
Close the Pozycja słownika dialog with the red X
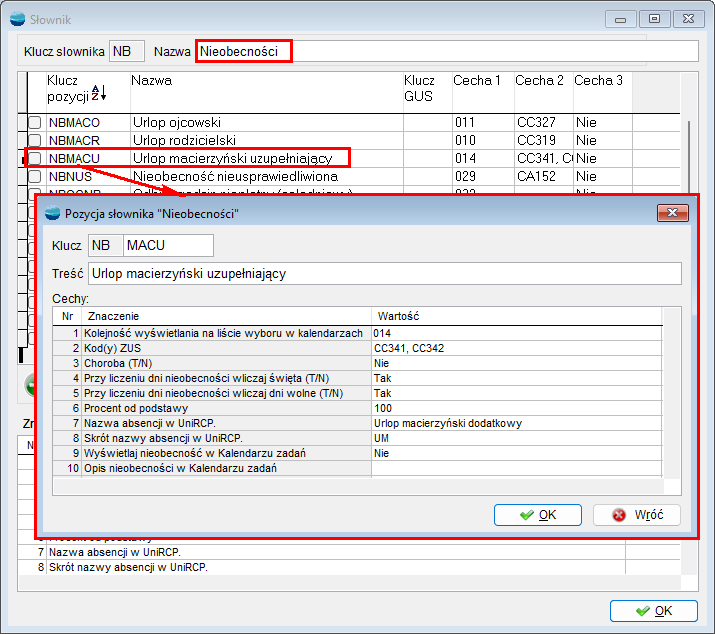coord(671,213)
